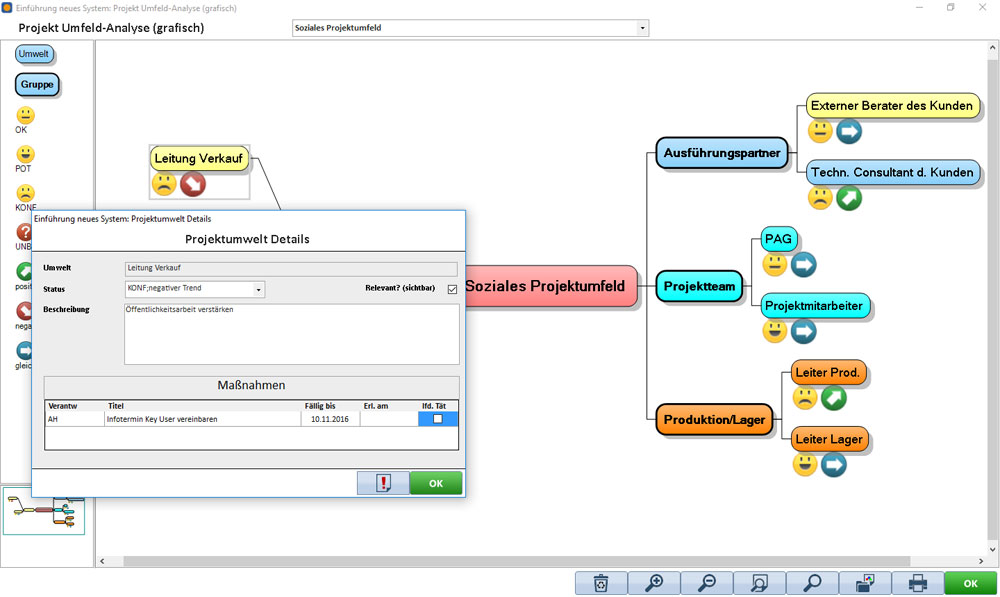Click the Gruppe mode button
The height and width of the screenshot is (597, 1000).
click(37, 85)
